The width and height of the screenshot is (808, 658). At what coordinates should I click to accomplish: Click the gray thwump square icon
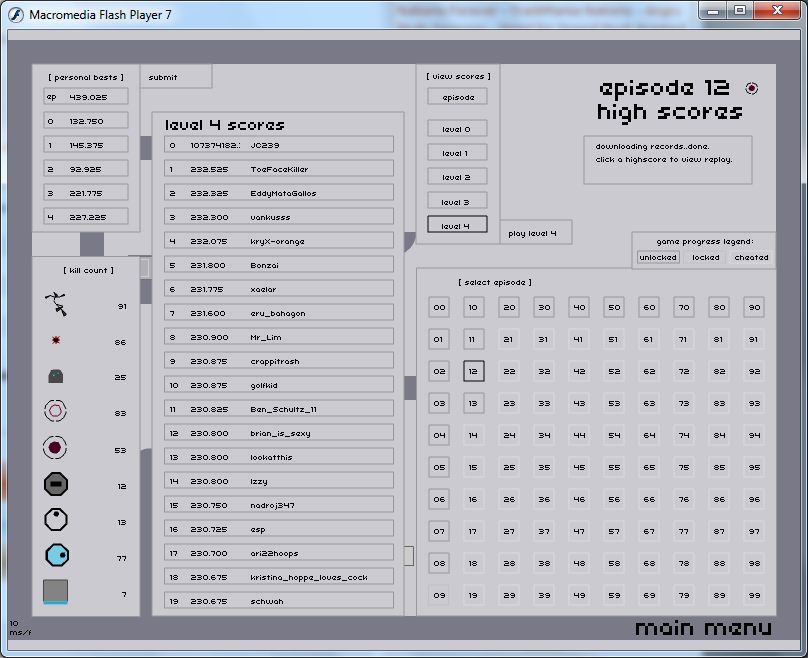56,592
